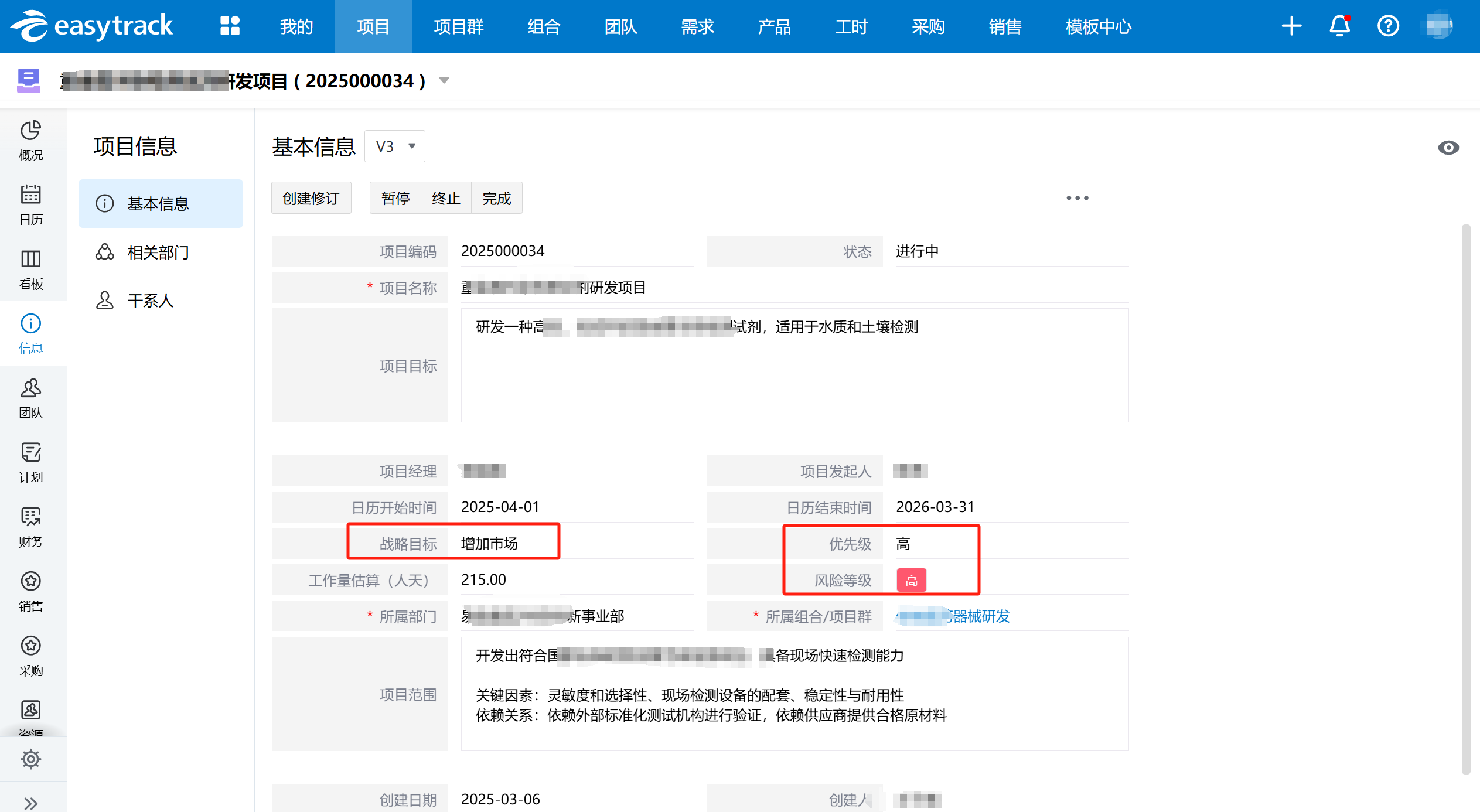The width and height of the screenshot is (1480, 812).
Task: Click the notification bell icon
Action: click(x=1339, y=26)
